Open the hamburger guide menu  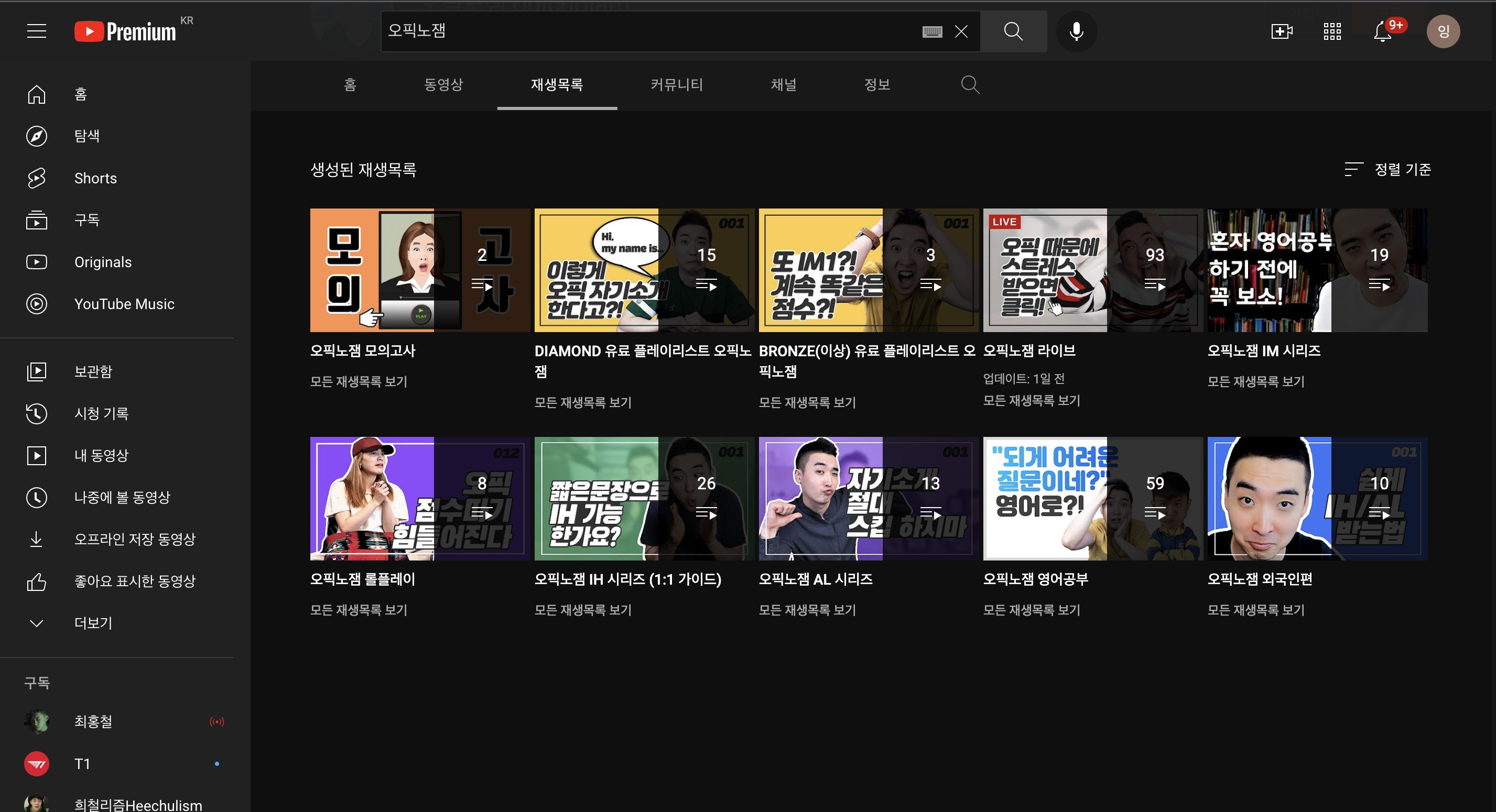click(x=37, y=31)
